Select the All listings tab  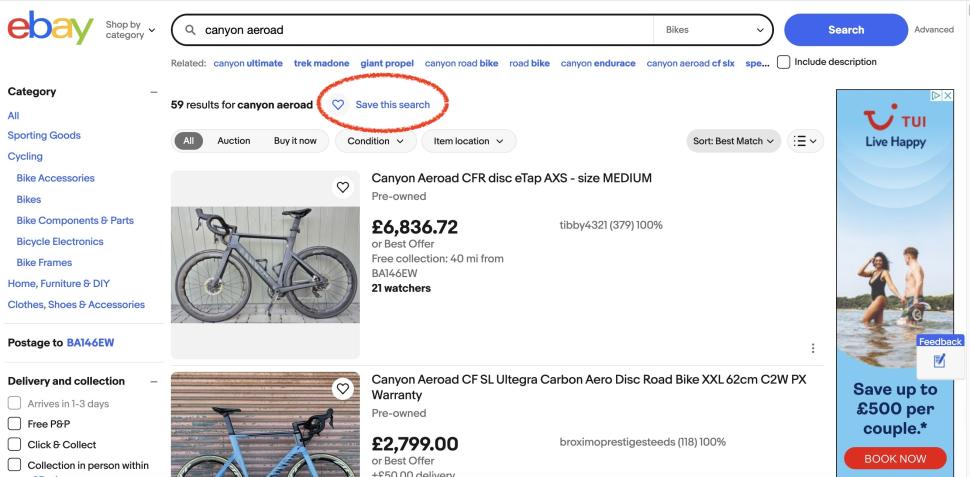189,141
